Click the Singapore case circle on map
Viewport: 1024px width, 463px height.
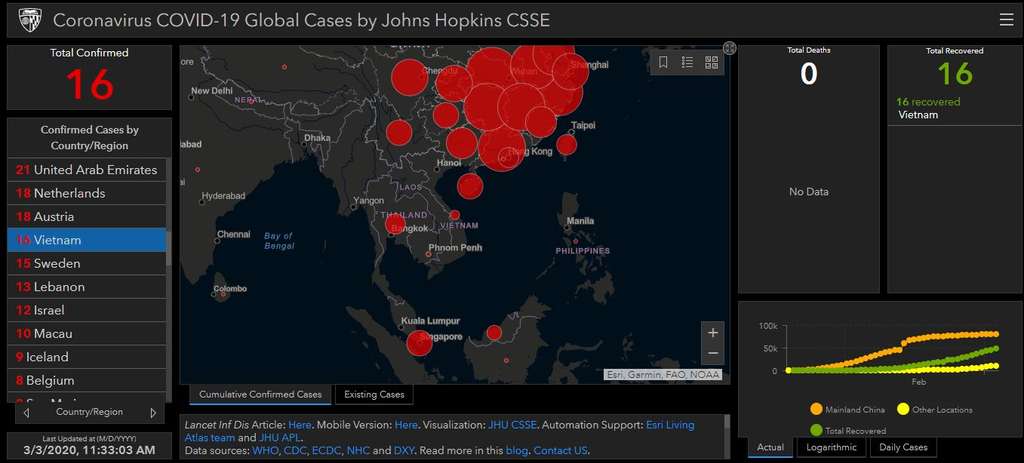[x=419, y=343]
